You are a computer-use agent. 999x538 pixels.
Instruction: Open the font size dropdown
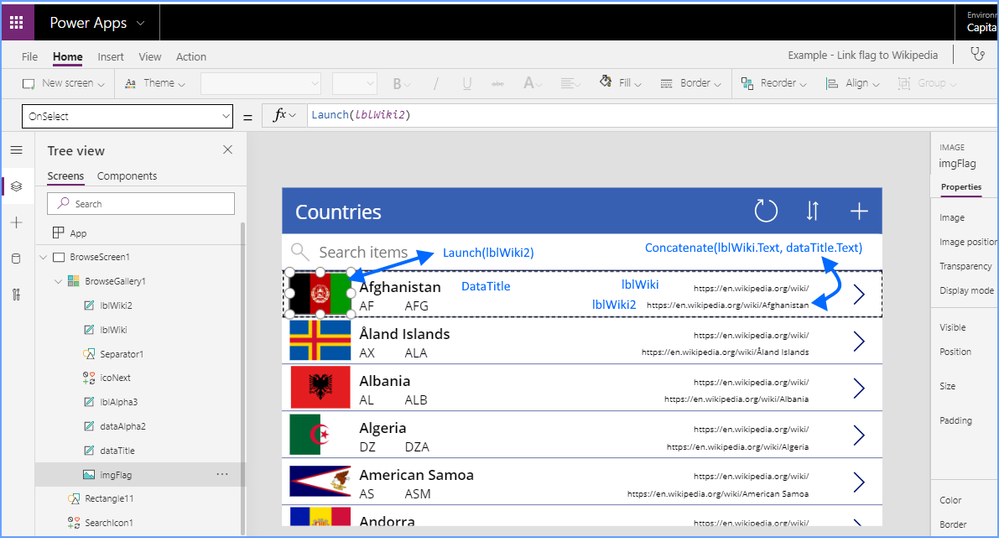coord(354,84)
